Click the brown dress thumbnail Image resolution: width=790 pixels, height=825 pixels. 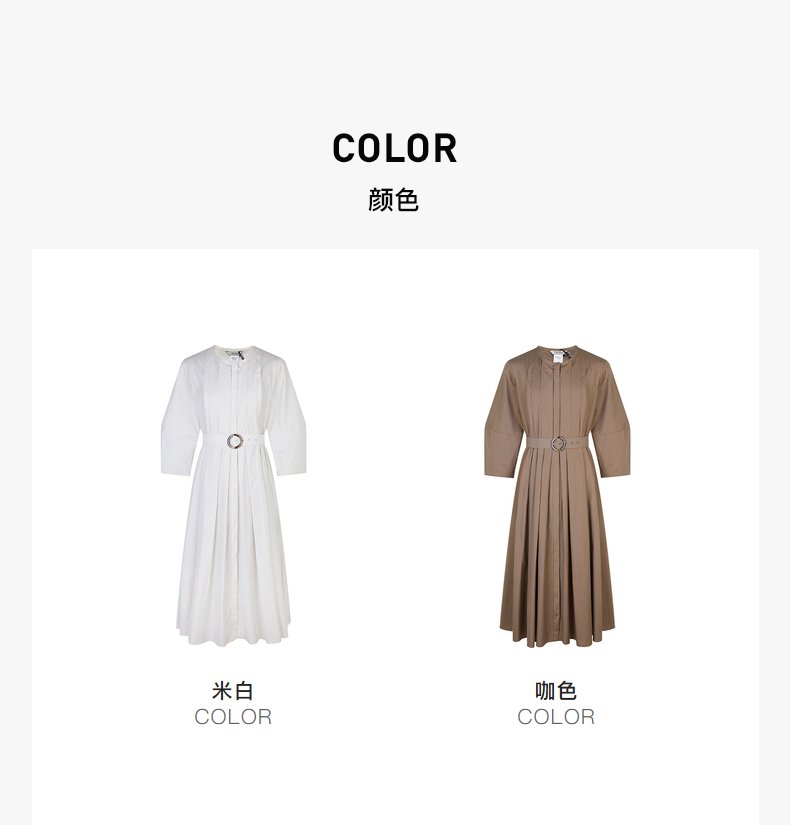(557, 496)
